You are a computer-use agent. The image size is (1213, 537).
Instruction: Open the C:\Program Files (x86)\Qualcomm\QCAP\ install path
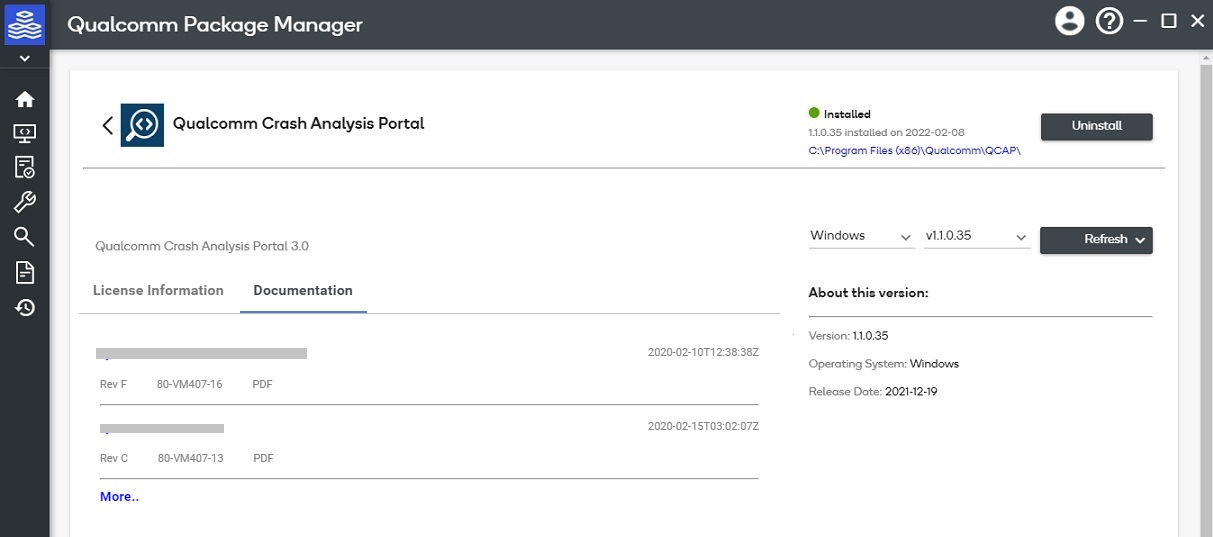click(x=914, y=150)
